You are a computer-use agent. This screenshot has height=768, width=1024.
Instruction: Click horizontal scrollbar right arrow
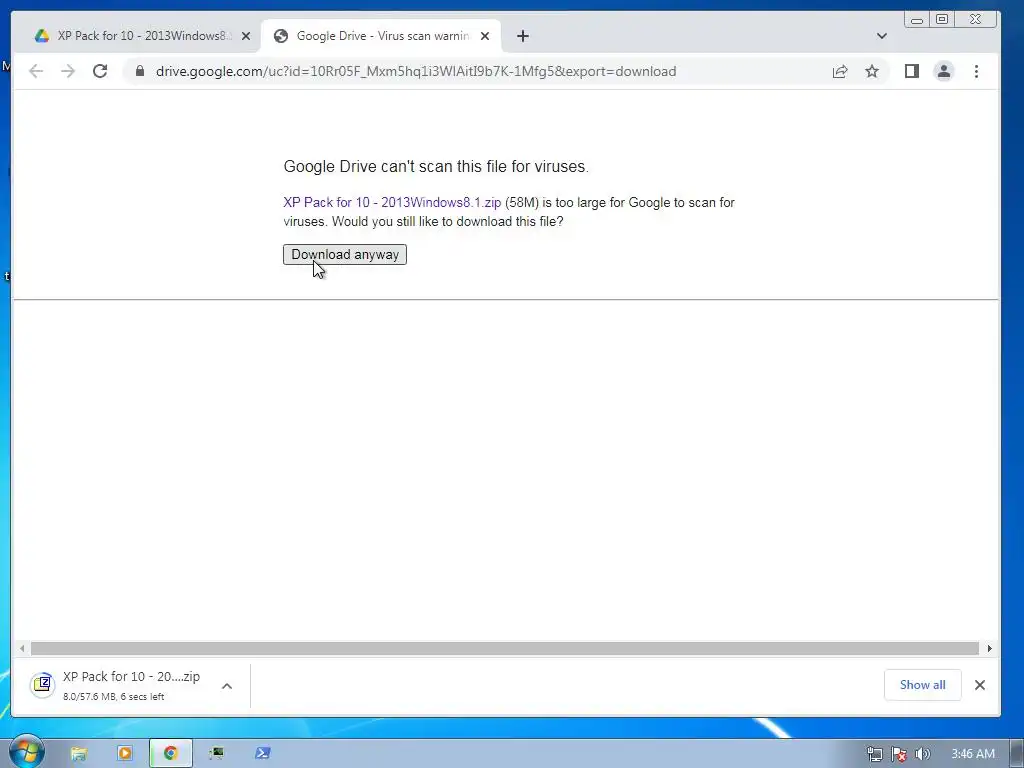click(x=989, y=648)
